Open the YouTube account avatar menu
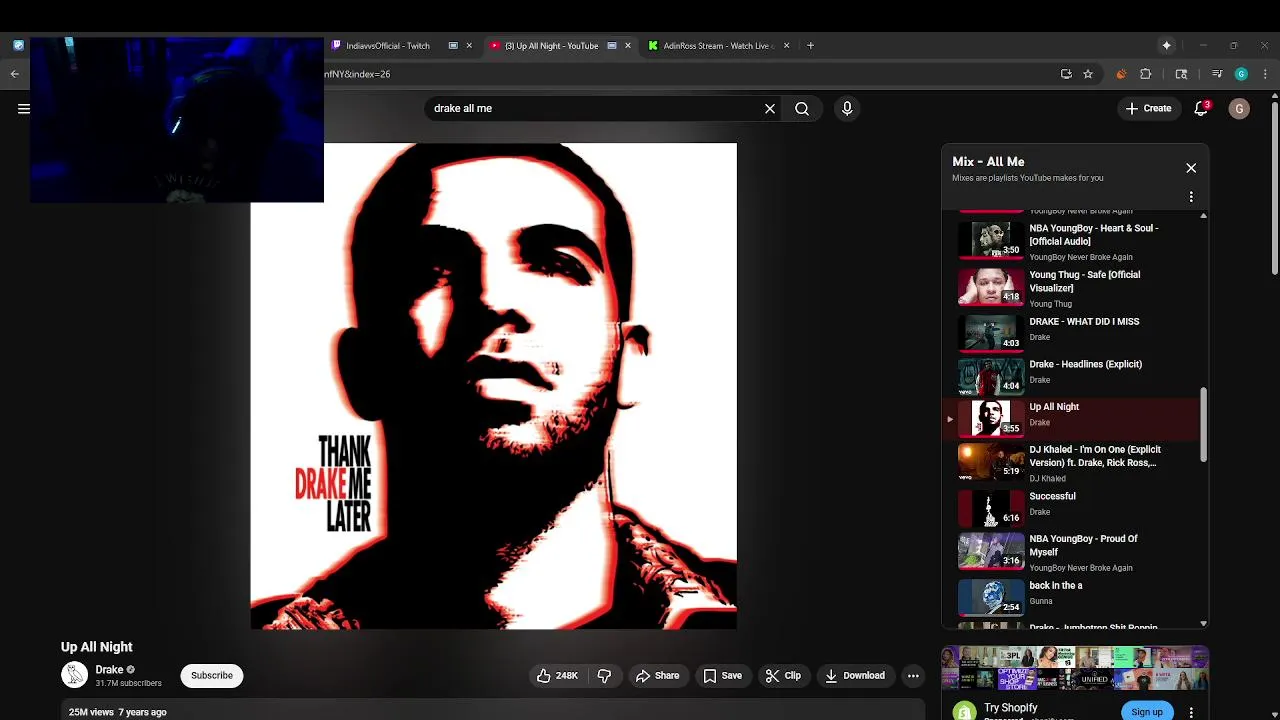This screenshot has height=720, width=1280. [1239, 108]
